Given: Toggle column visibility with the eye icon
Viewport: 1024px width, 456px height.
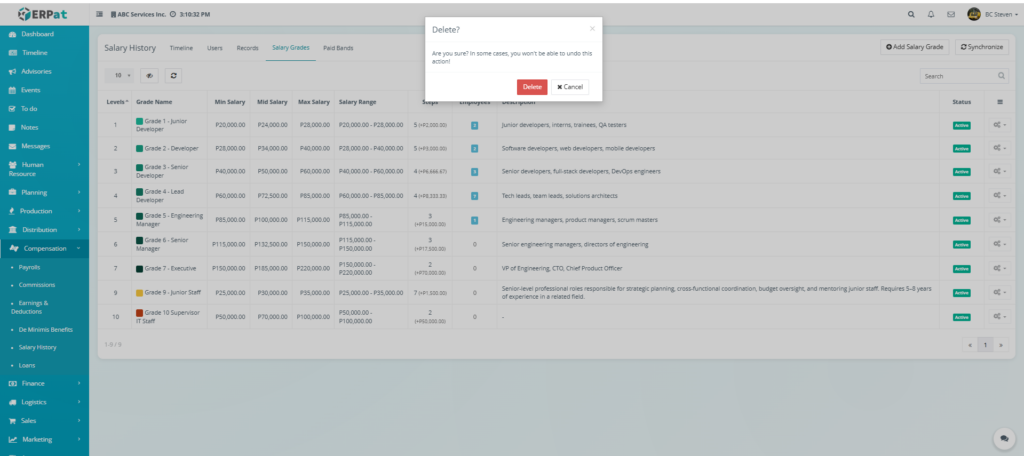Looking at the screenshot, I should click(x=149, y=76).
